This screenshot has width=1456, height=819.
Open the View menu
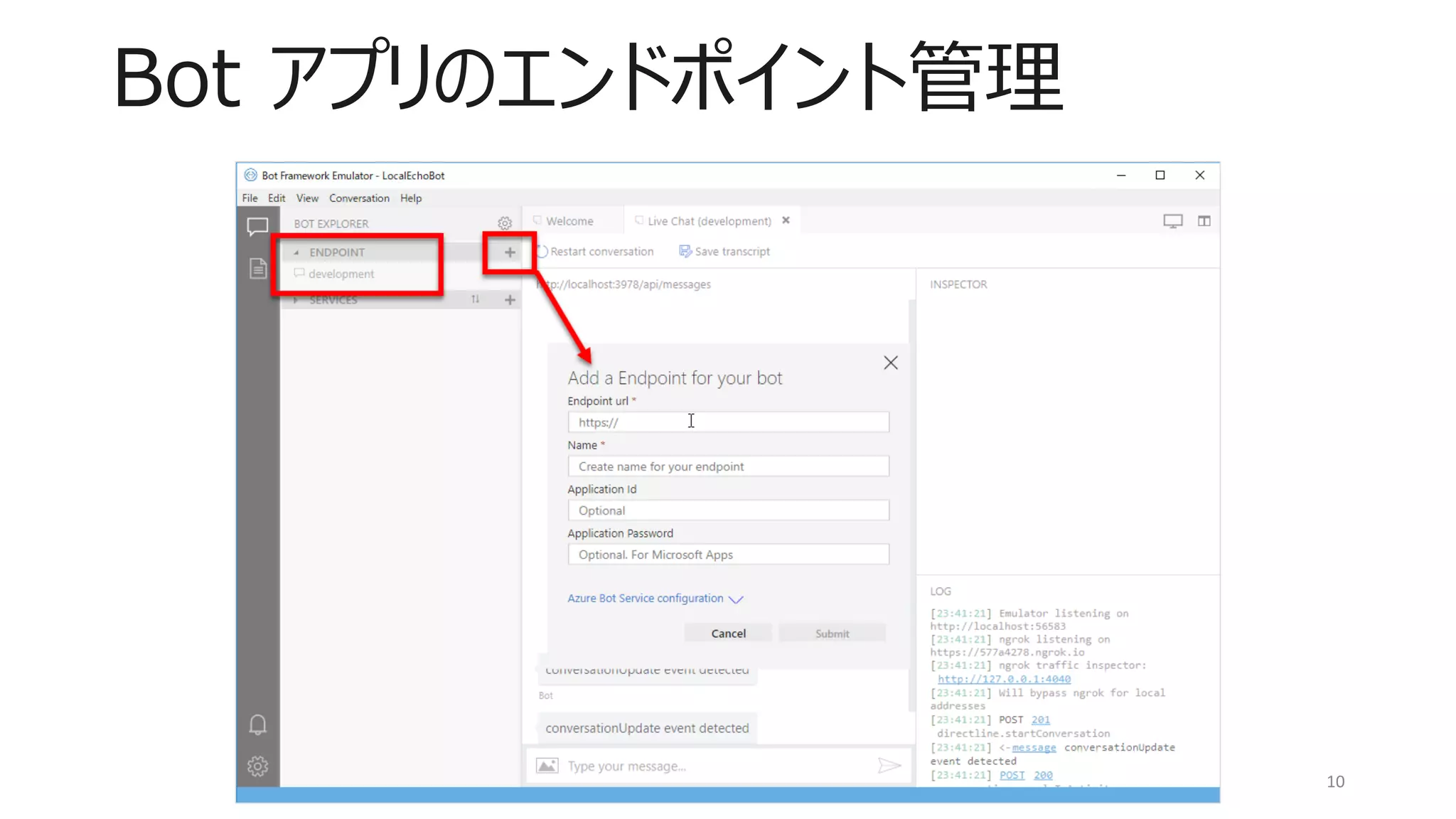307,198
